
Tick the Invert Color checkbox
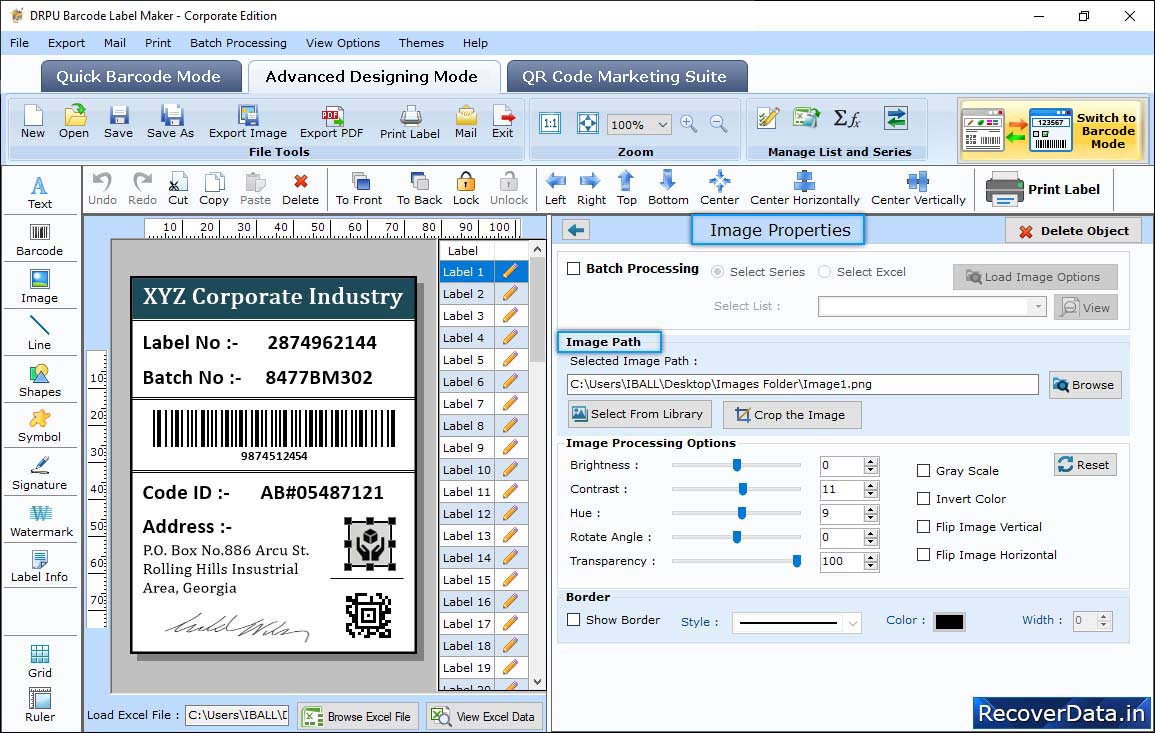(x=923, y=499)
